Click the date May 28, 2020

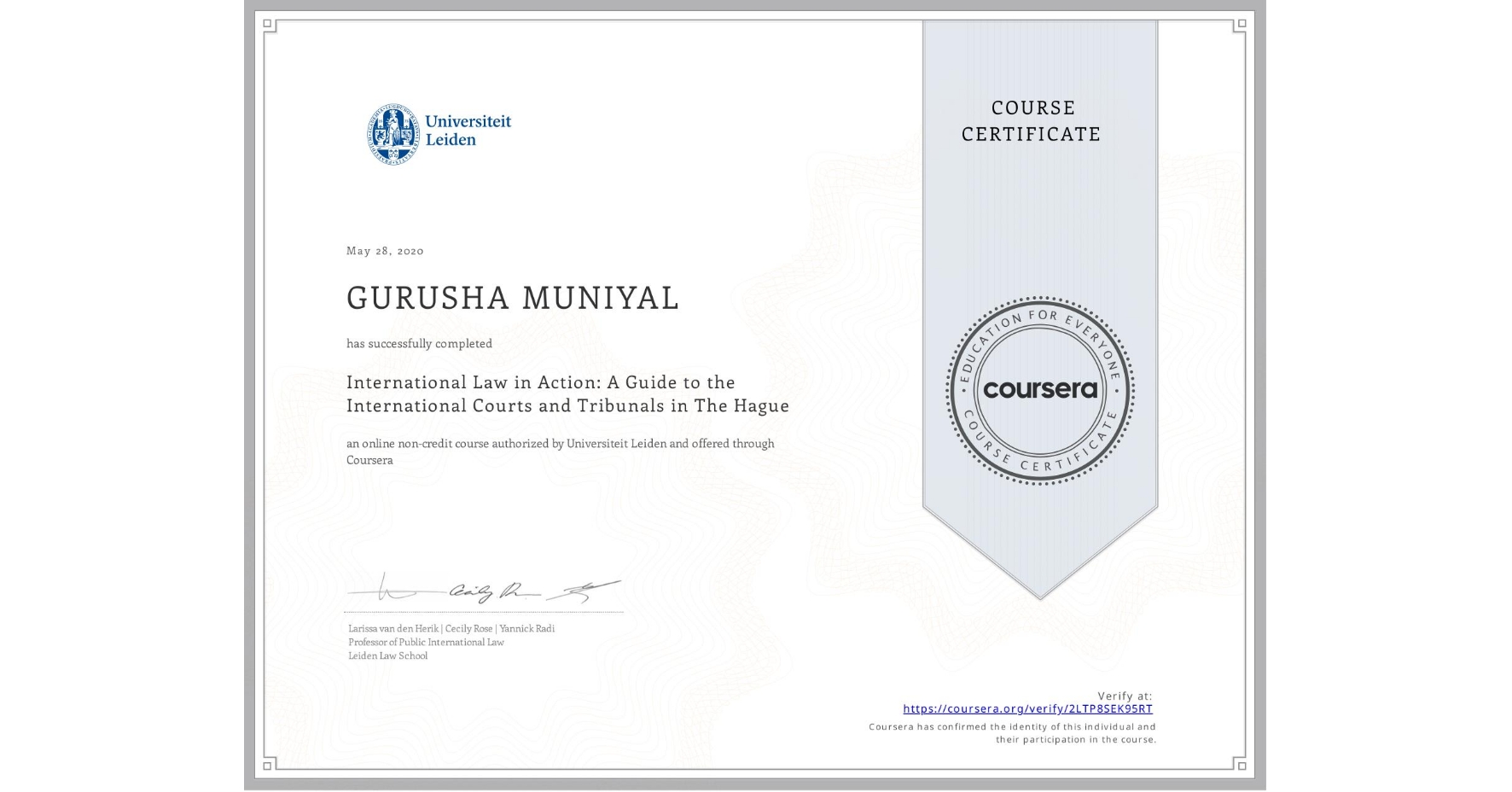[386, 250]
